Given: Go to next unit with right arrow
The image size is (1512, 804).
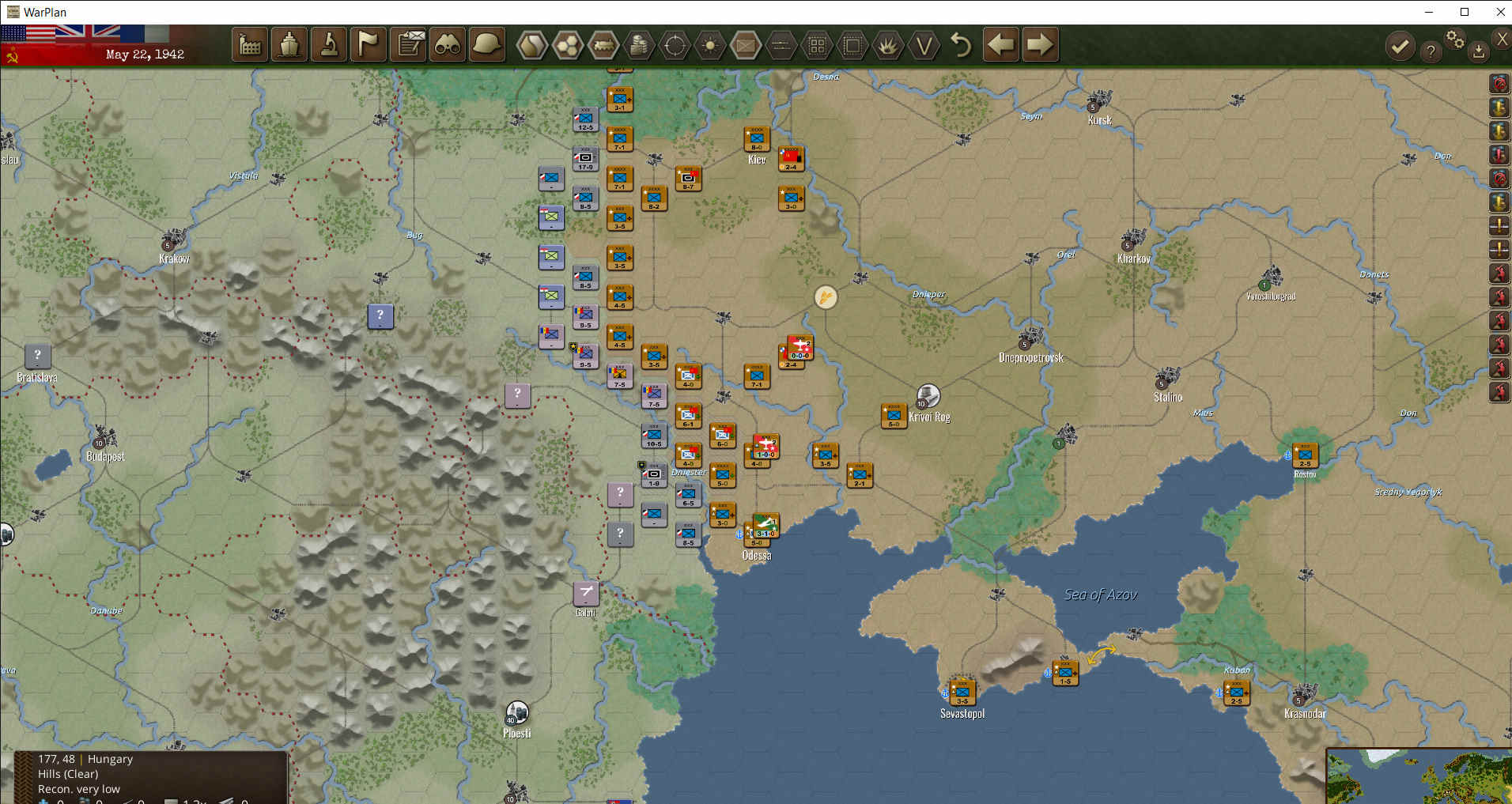Looking at the screenshot, I should point(1040,45).
